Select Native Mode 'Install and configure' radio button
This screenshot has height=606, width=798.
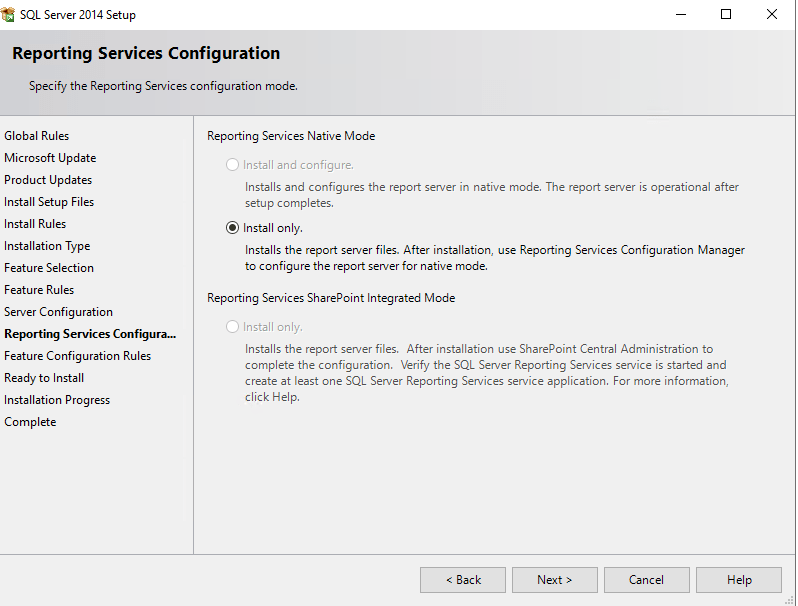tap(233, 165)
